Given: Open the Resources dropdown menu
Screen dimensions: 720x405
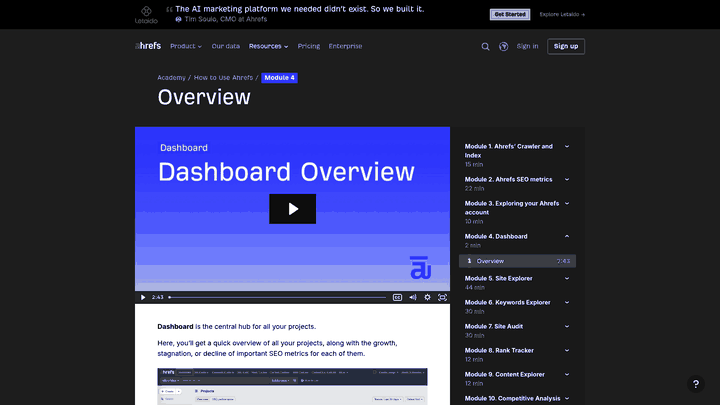Looking at the screenshot, I should pyautogui.click(x=269, y=46).
